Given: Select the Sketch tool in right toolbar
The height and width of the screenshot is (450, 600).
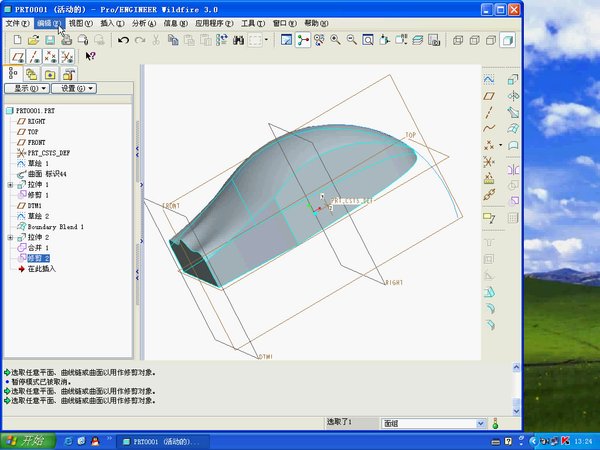Looking at the screenshot, I should coord(490,78).
